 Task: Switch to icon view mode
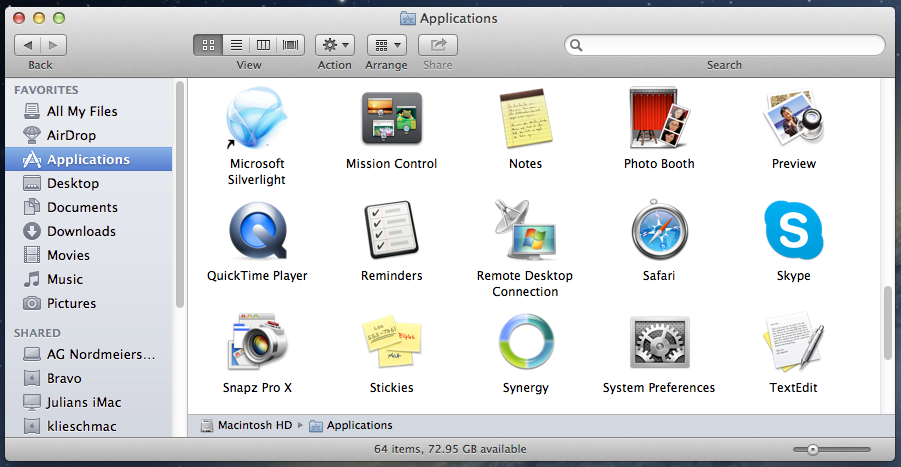point(209,45)
